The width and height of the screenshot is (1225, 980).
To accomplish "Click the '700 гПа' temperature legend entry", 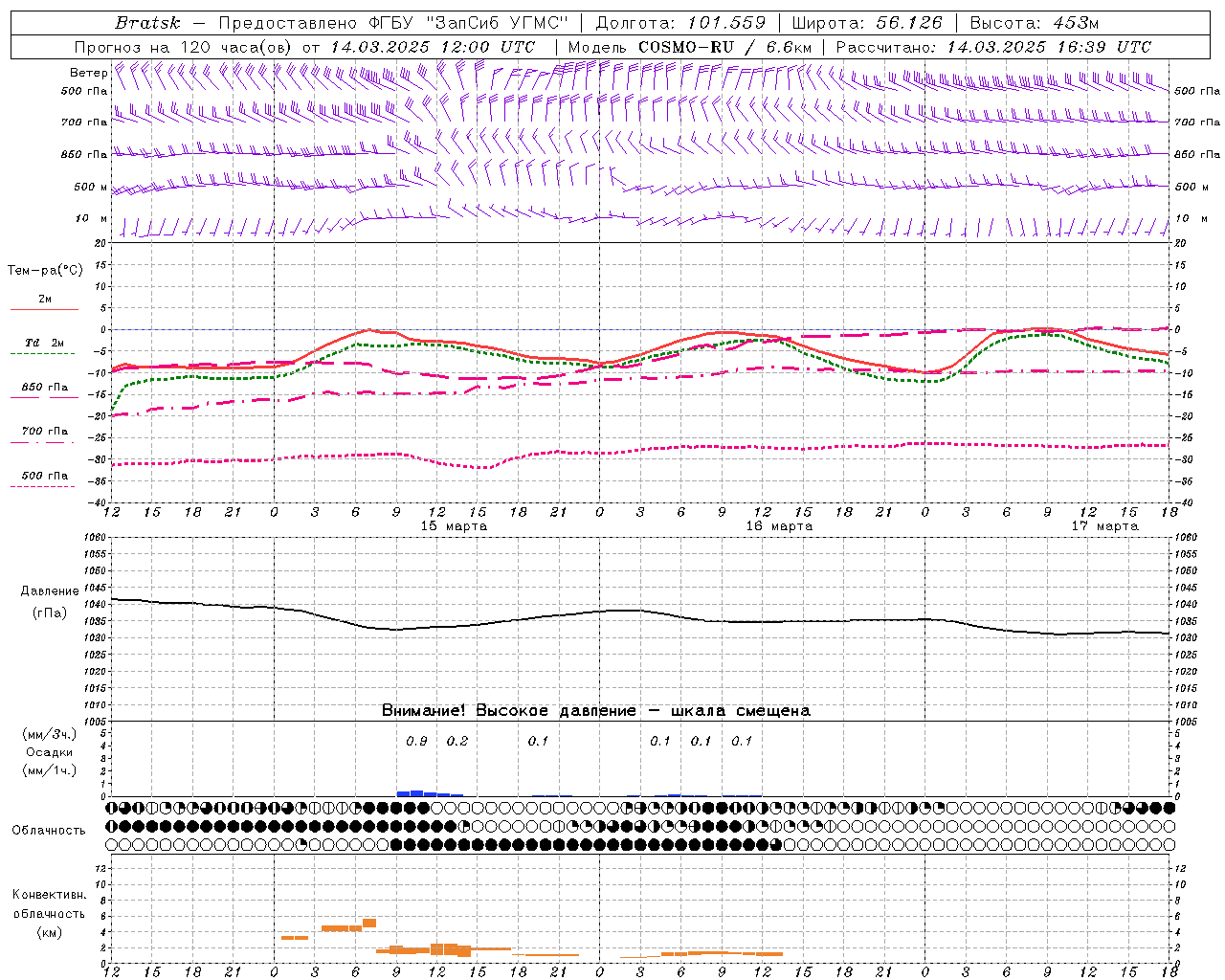I will [45, 431].
